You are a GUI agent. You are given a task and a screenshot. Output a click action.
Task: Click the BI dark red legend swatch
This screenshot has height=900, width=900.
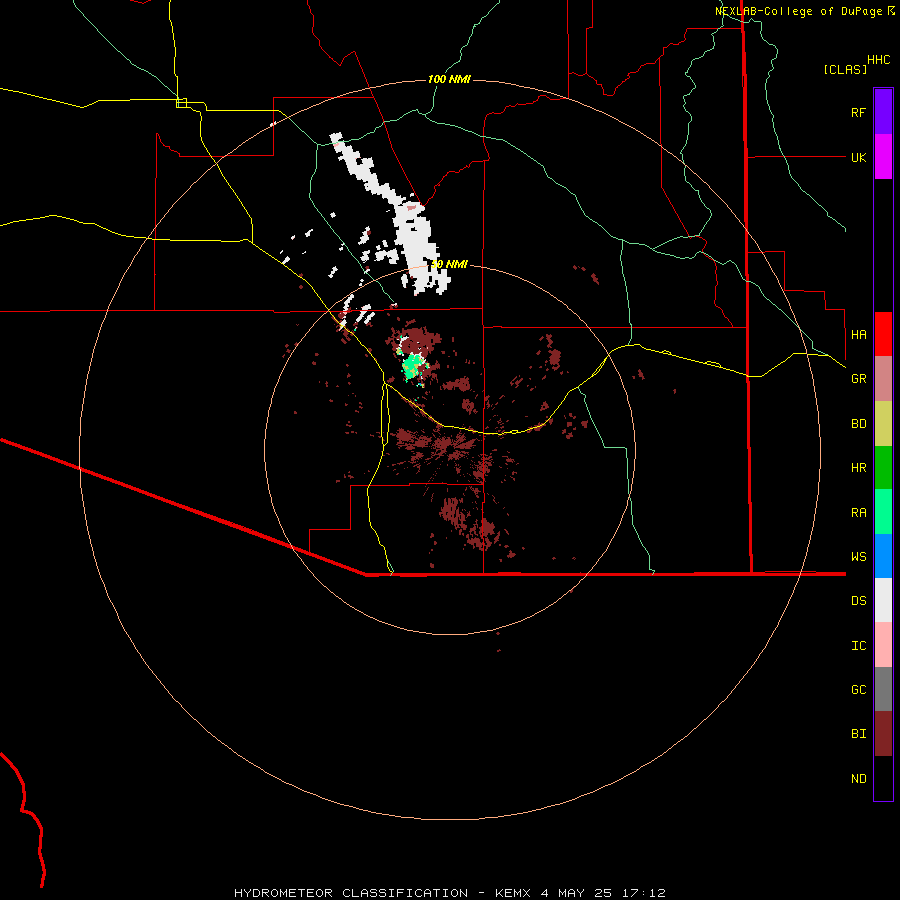coord(883,734)
